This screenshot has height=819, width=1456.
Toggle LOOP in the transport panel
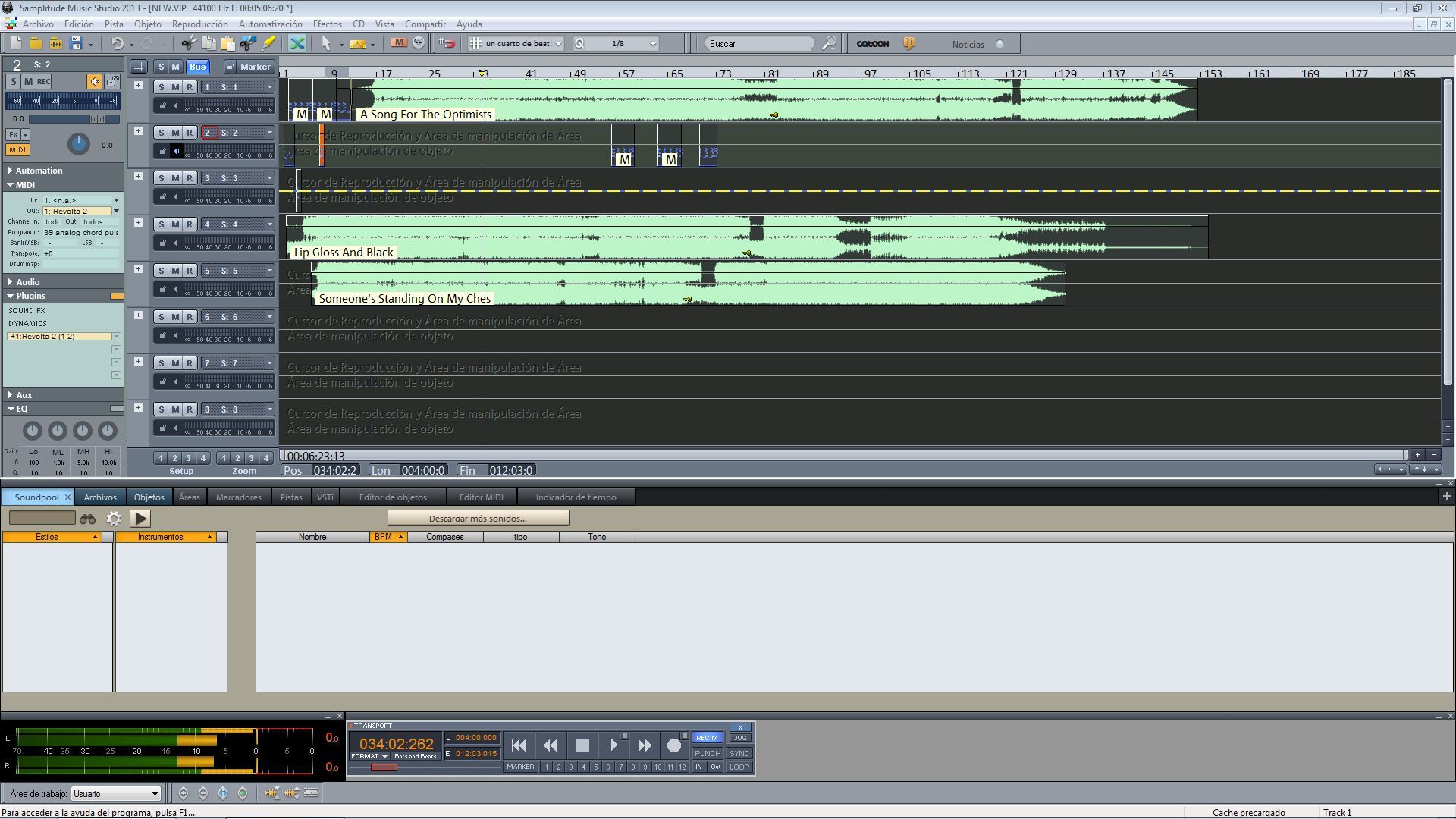739,767
